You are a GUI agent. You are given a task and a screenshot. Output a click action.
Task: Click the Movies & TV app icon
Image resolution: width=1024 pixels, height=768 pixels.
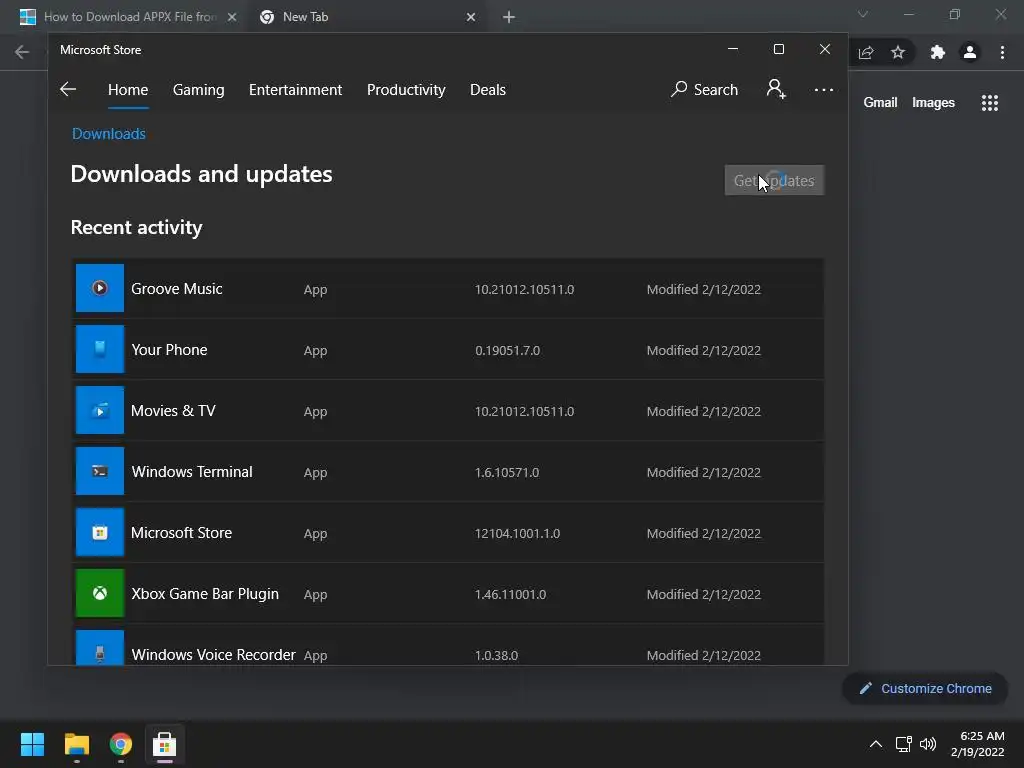point(99,410)
